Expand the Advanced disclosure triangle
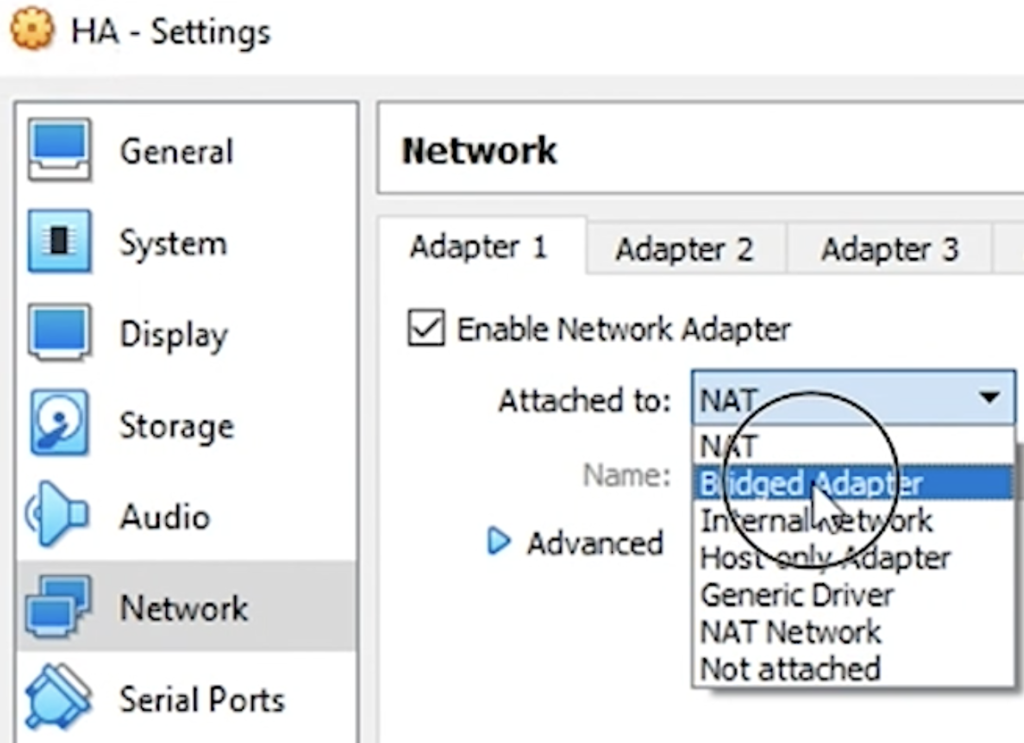Image resolution: width=1024 pixels, height=743 pixels. [498, 541]
